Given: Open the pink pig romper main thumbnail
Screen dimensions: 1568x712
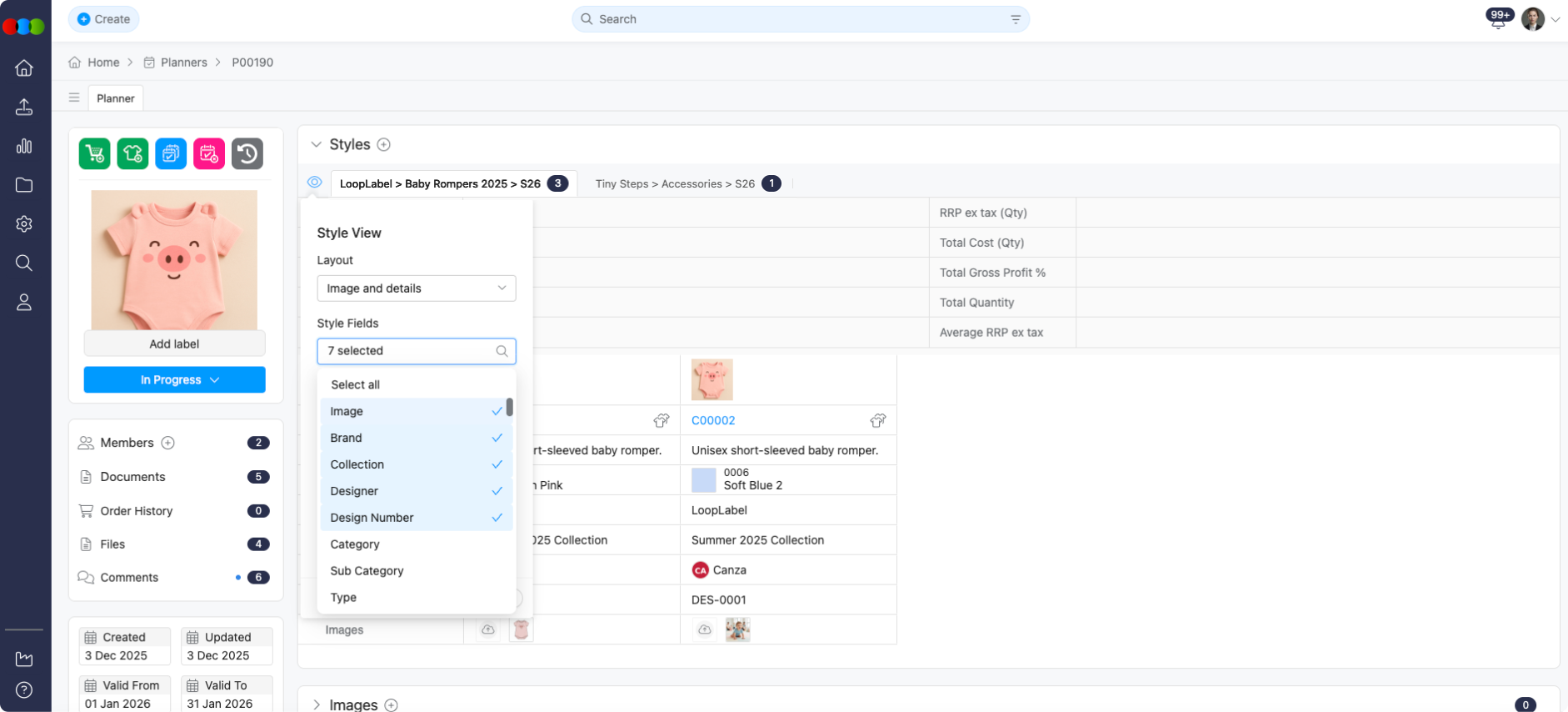Looking at the screenshot, I should click(x=174, y=260).
